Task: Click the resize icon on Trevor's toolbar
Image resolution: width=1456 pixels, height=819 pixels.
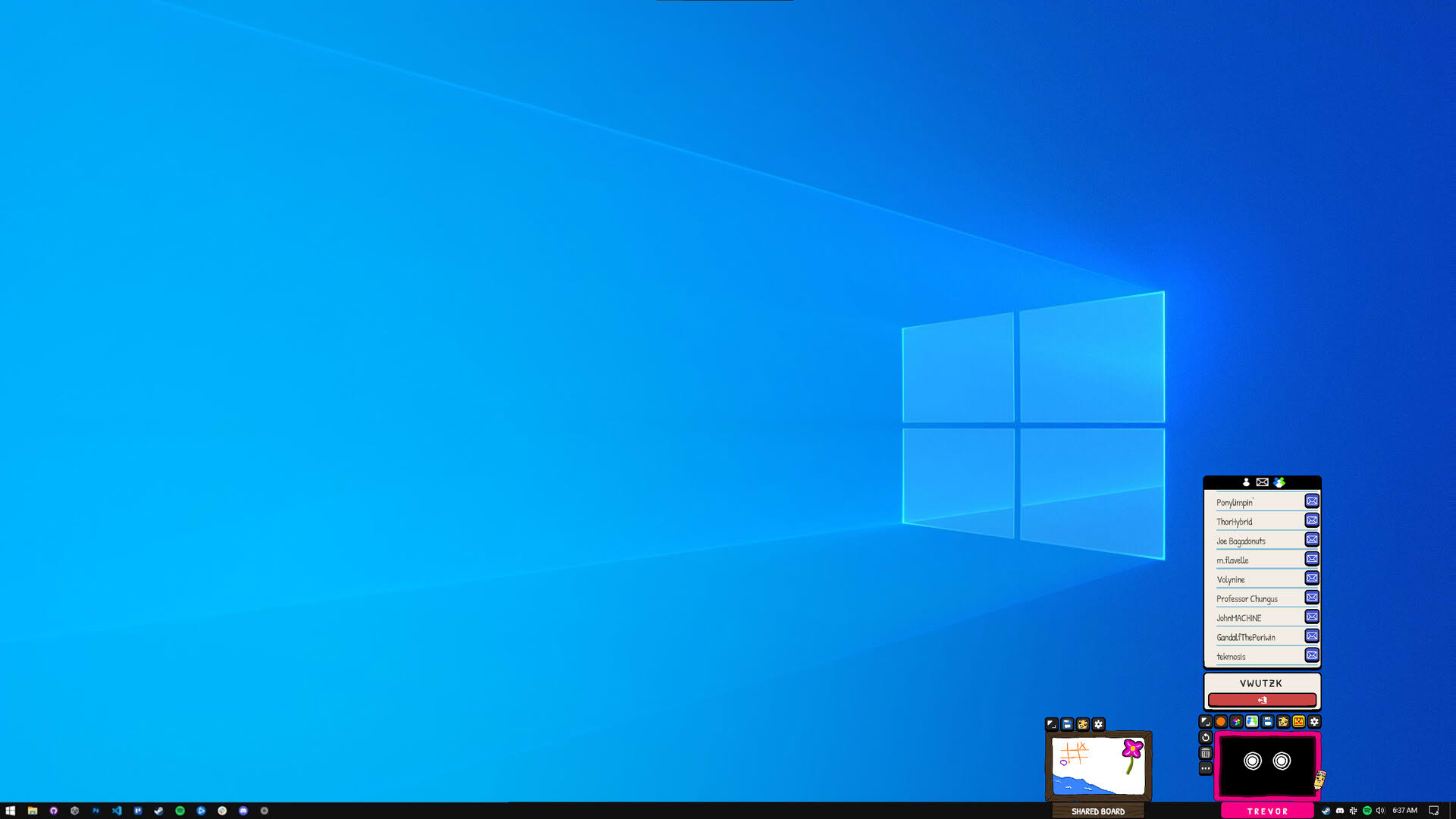Action: (x=1205, y=722)
